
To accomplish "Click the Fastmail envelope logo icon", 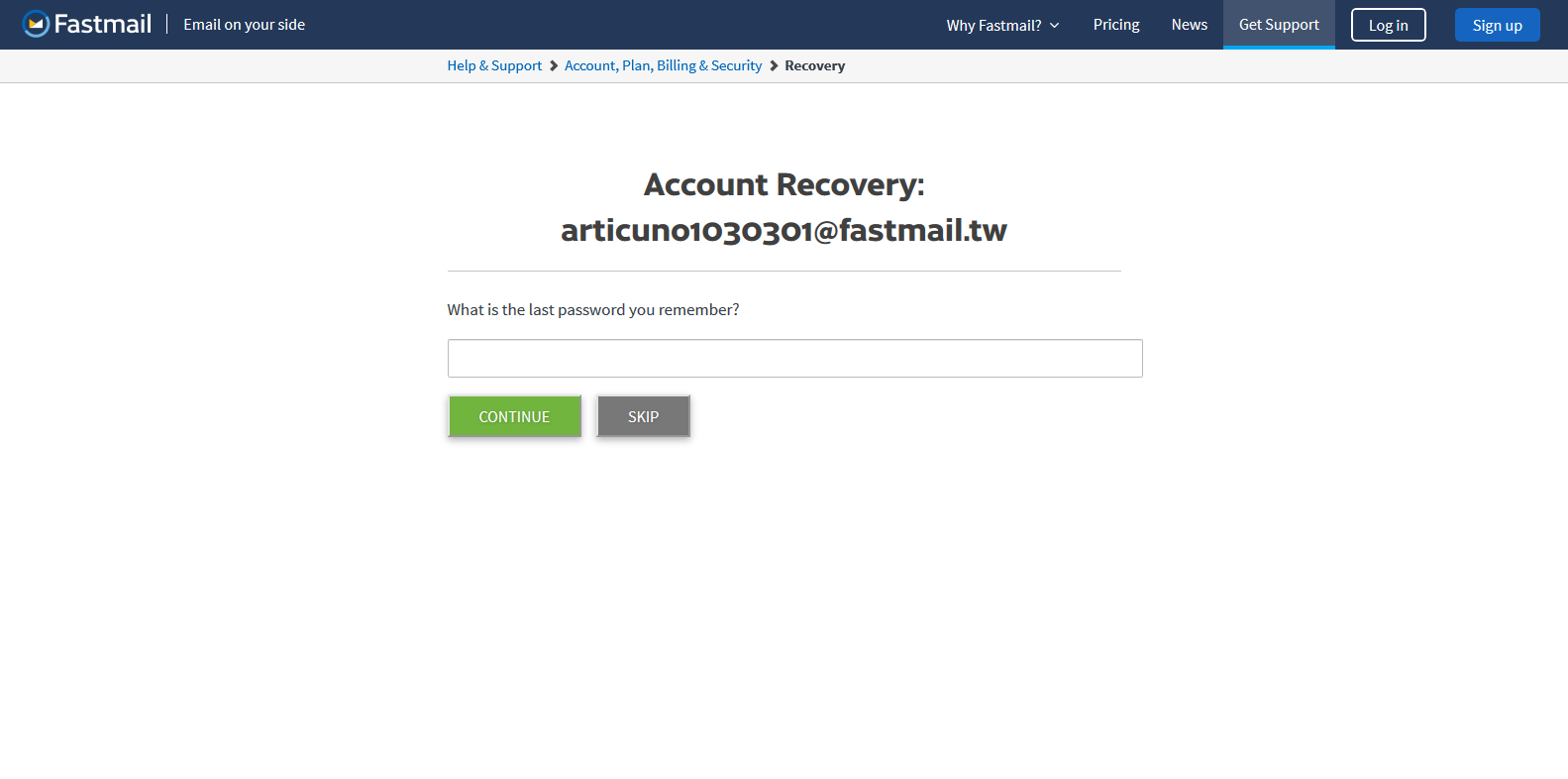I will 36,24.
